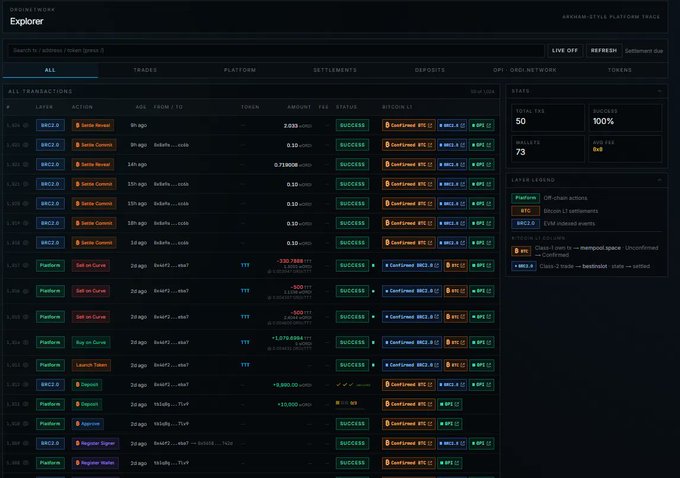
Task: Open BTC link on Buy on Curve row
Action: click(x=455, y=342)
